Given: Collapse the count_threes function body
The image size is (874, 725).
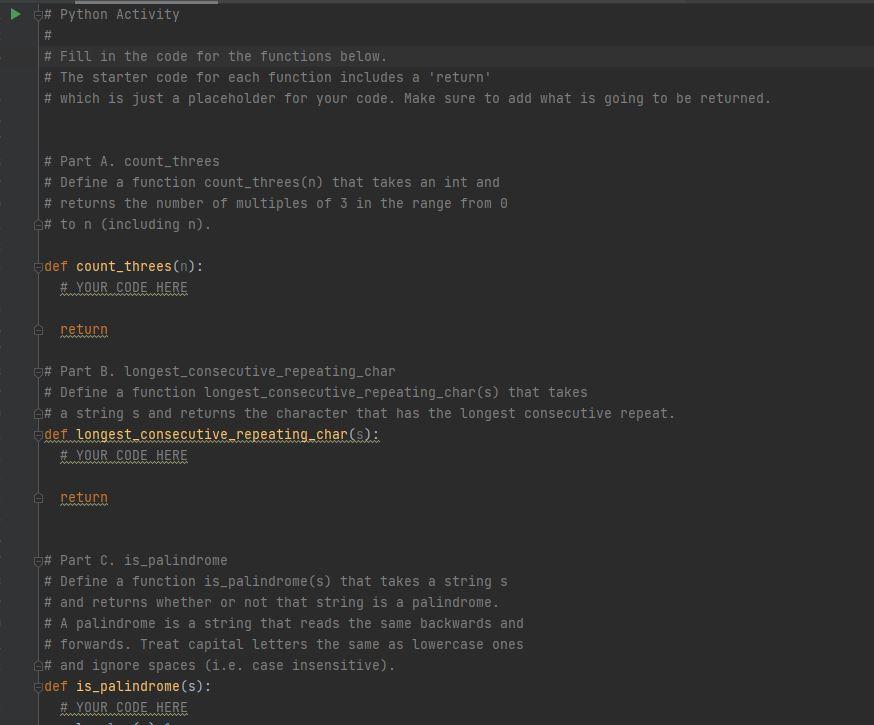Looking at the screenshot, I should click(x=37, y=266).
